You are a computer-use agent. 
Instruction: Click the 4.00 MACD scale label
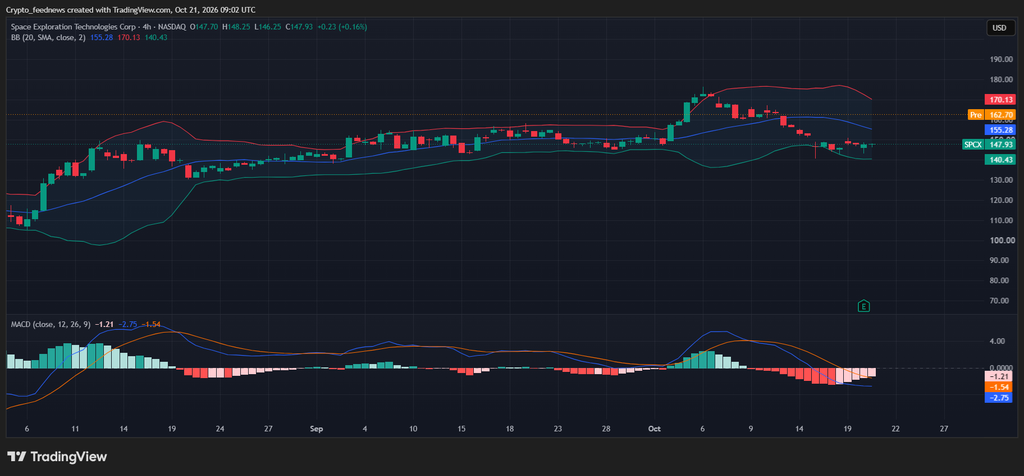click(997, 341)
